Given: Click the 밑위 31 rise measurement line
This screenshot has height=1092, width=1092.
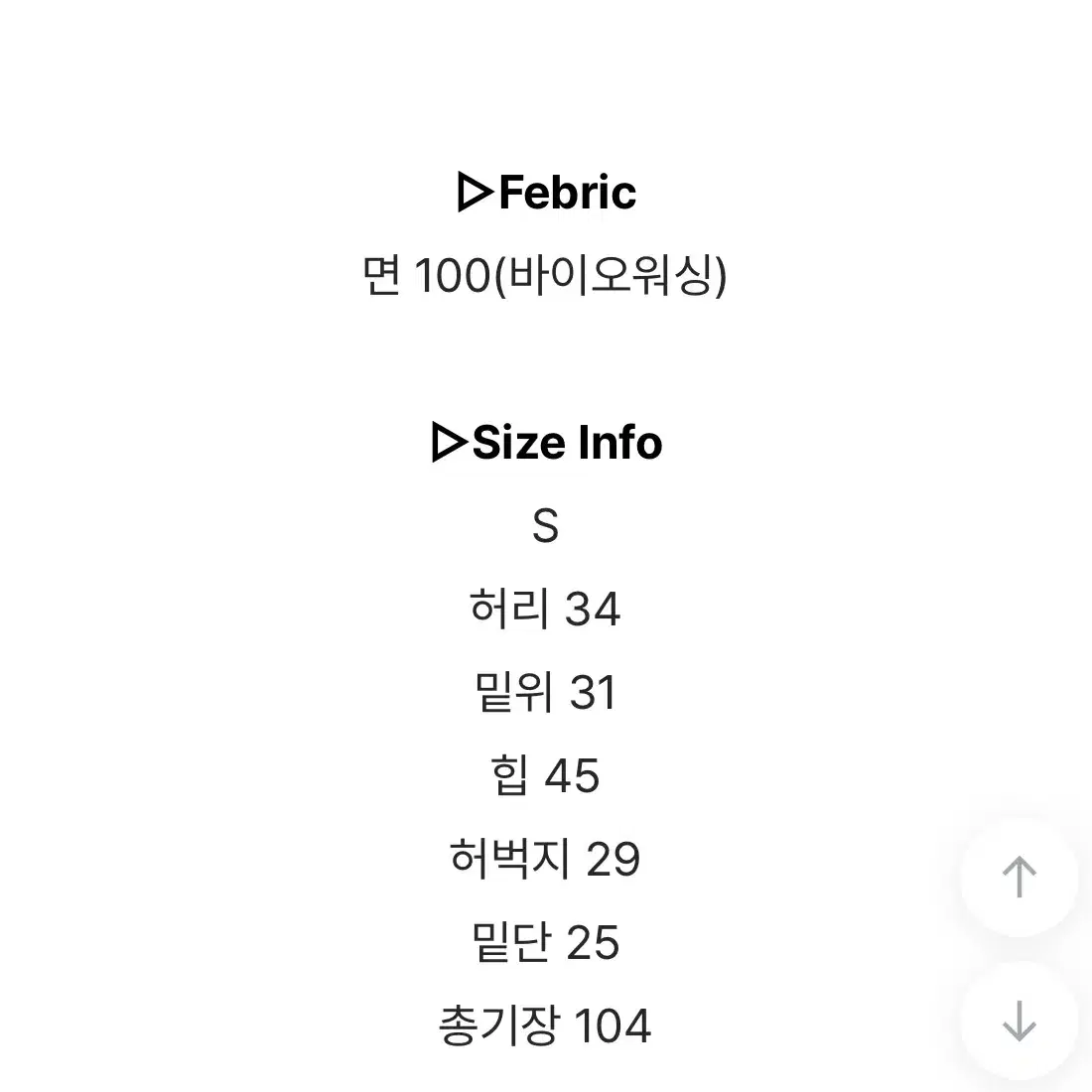Looking at the screenshot, I should click(x=545, y=692).
